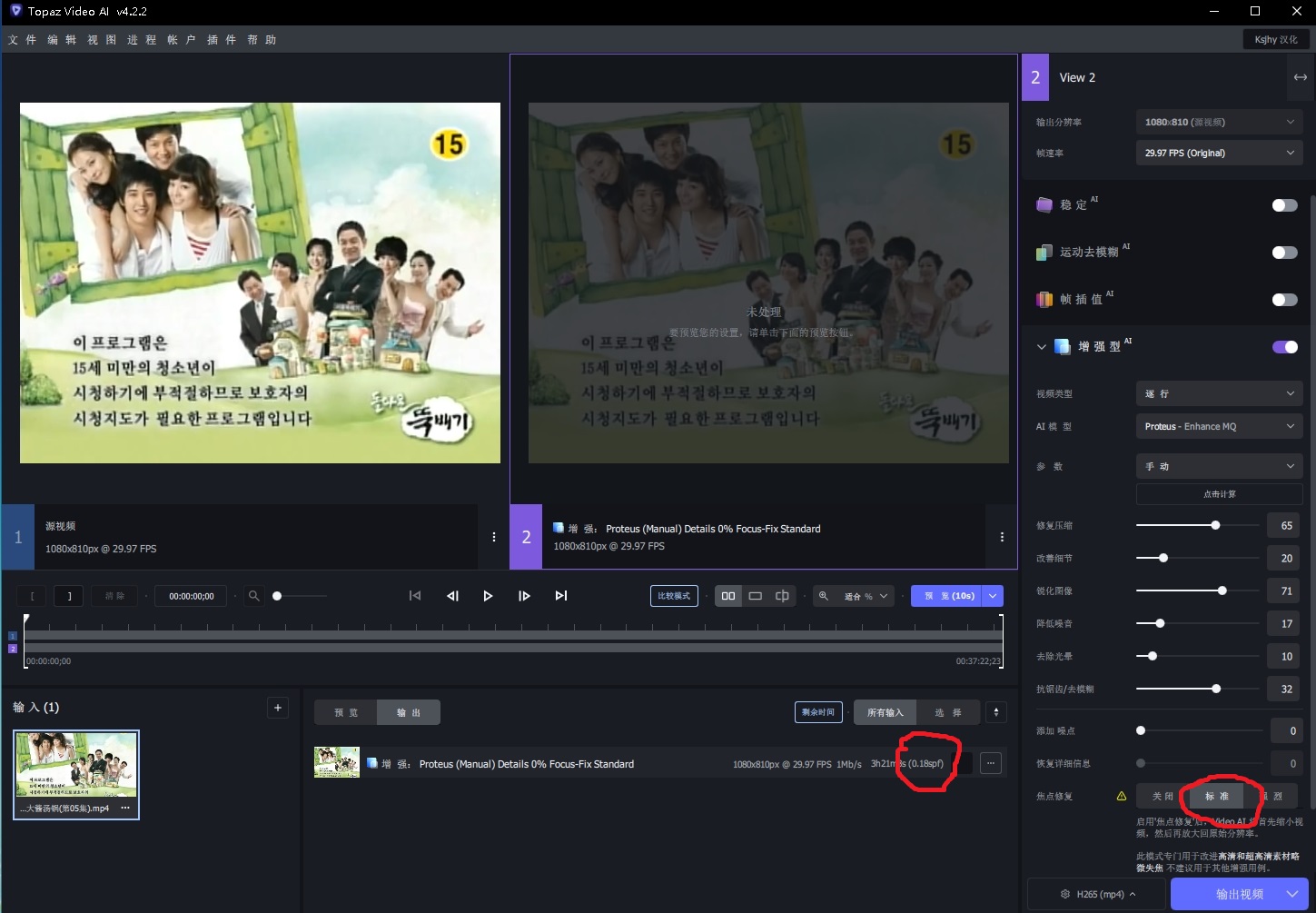Open the 参数 parameter mode dropdown

click(x=1219, y=466)
